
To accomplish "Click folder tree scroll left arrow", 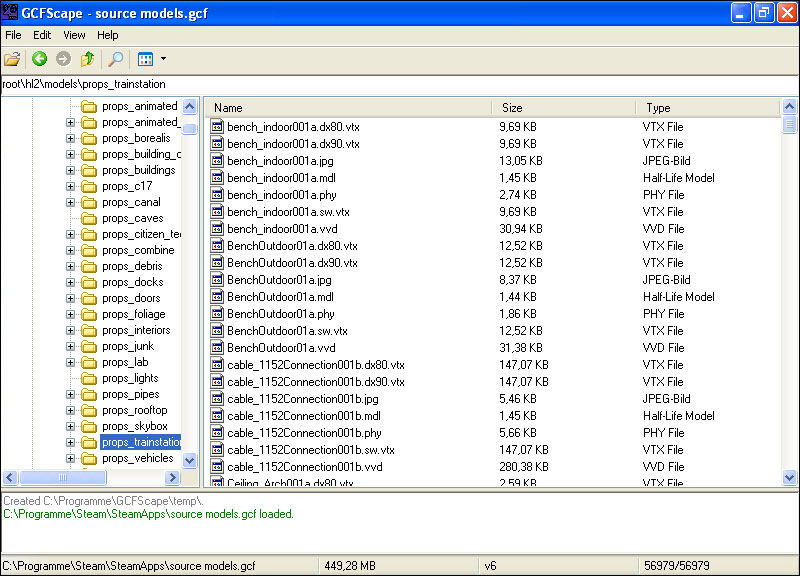I will tap(10, 478).
